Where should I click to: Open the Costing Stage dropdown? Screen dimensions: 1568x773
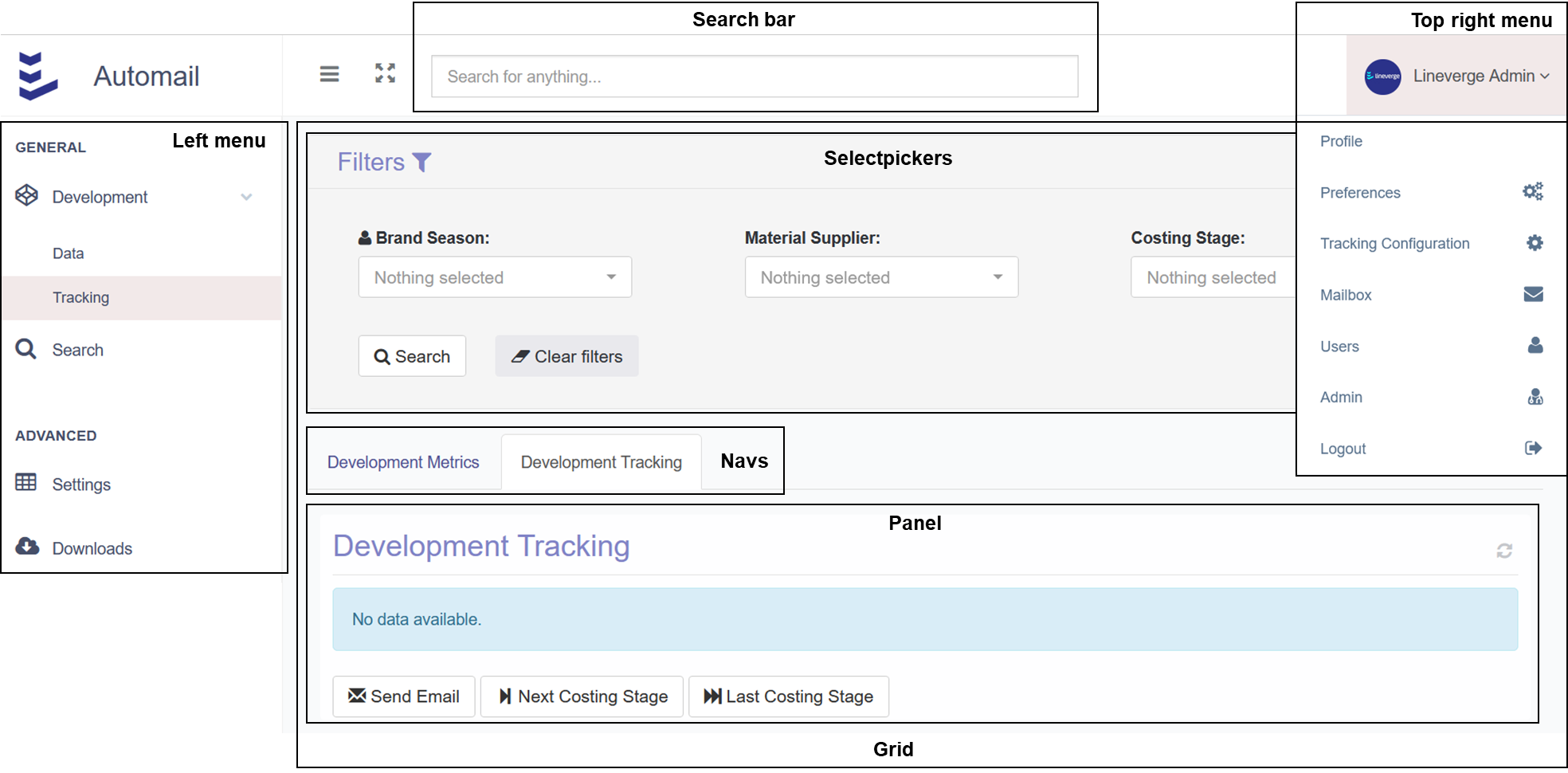click(1213, 277)
